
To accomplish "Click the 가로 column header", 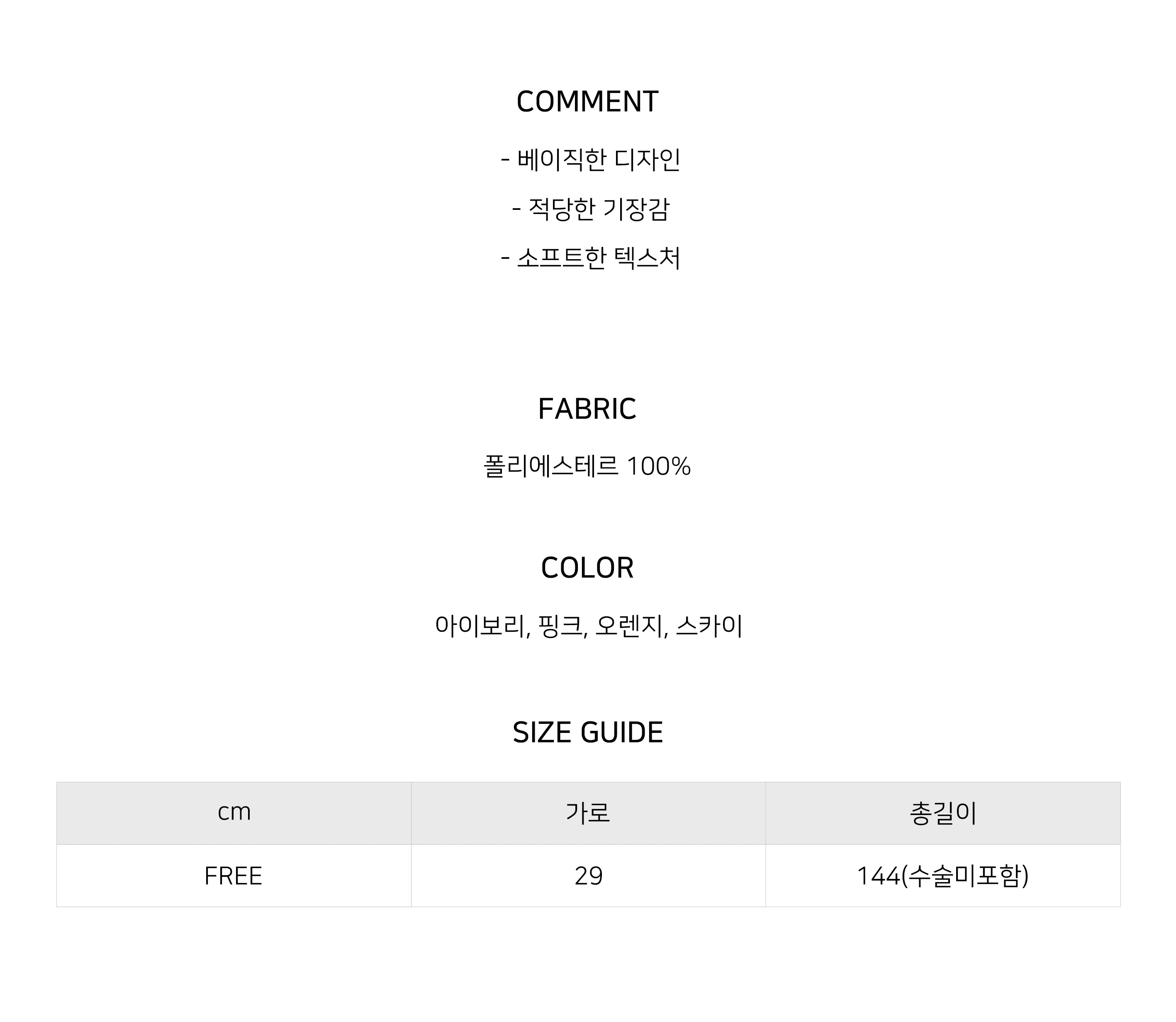I will point(588,813).
